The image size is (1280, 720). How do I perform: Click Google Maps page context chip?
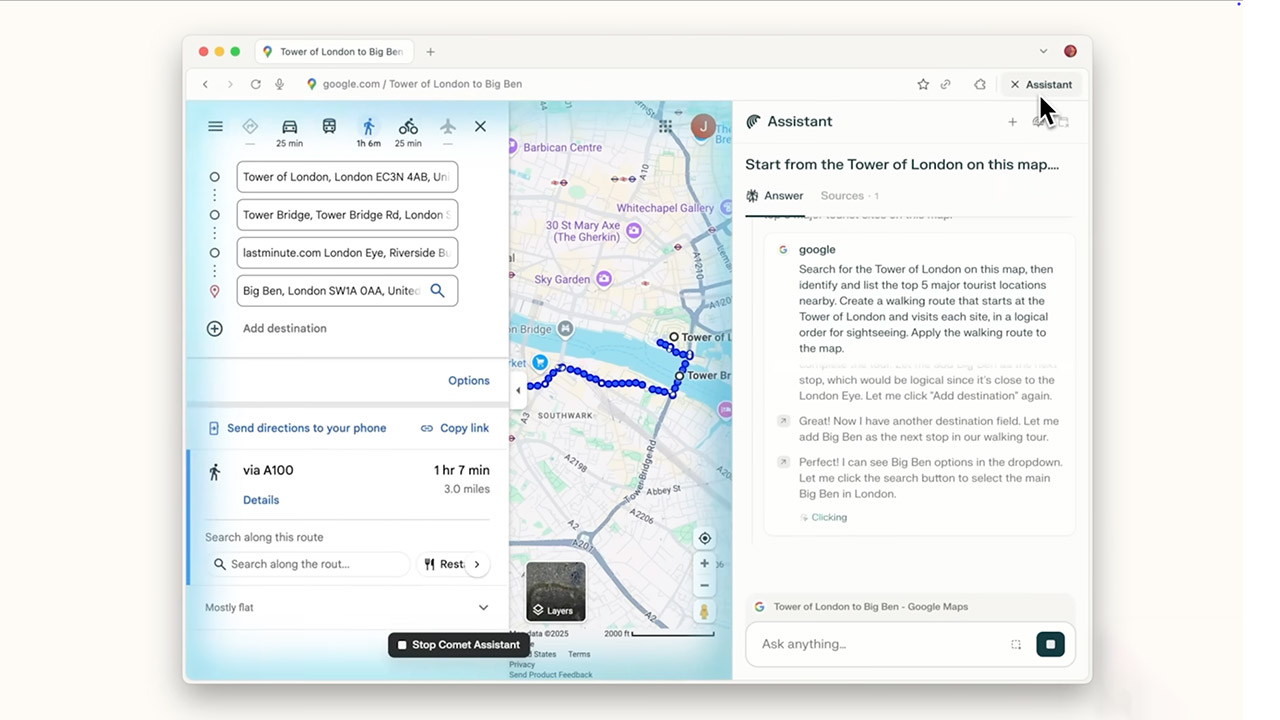[x=910, y=607]
